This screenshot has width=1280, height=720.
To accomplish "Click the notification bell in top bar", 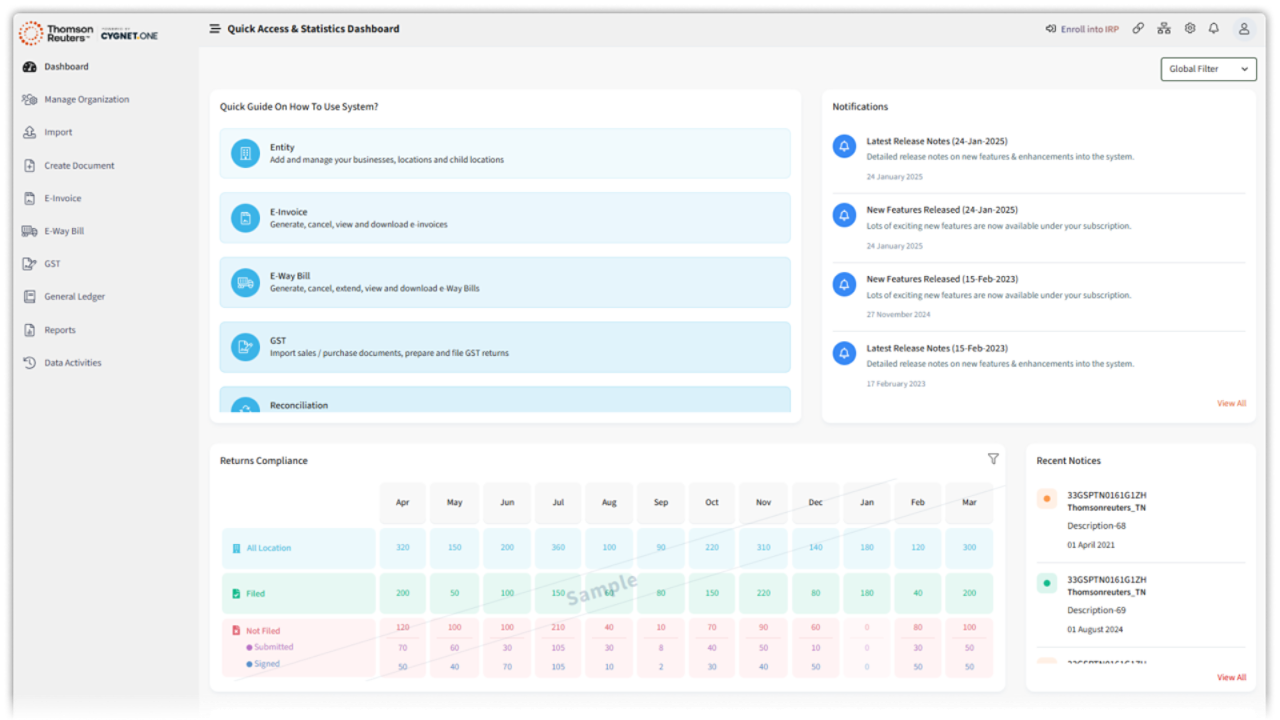I will (x=1214, y=29).
